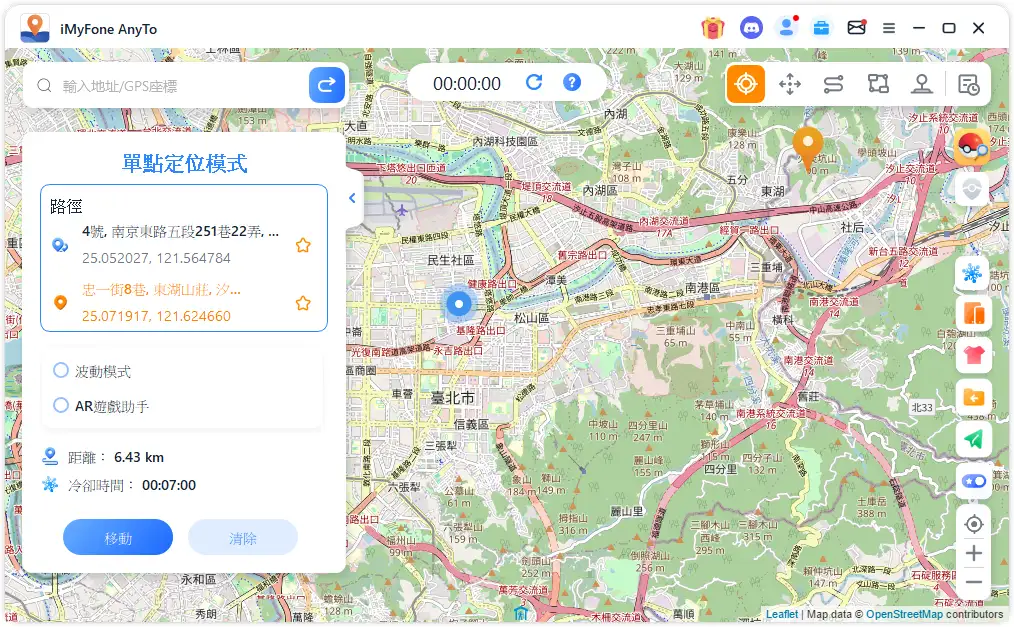Open the help question mark icon
1014x627 pixels.
pos(572,83)
